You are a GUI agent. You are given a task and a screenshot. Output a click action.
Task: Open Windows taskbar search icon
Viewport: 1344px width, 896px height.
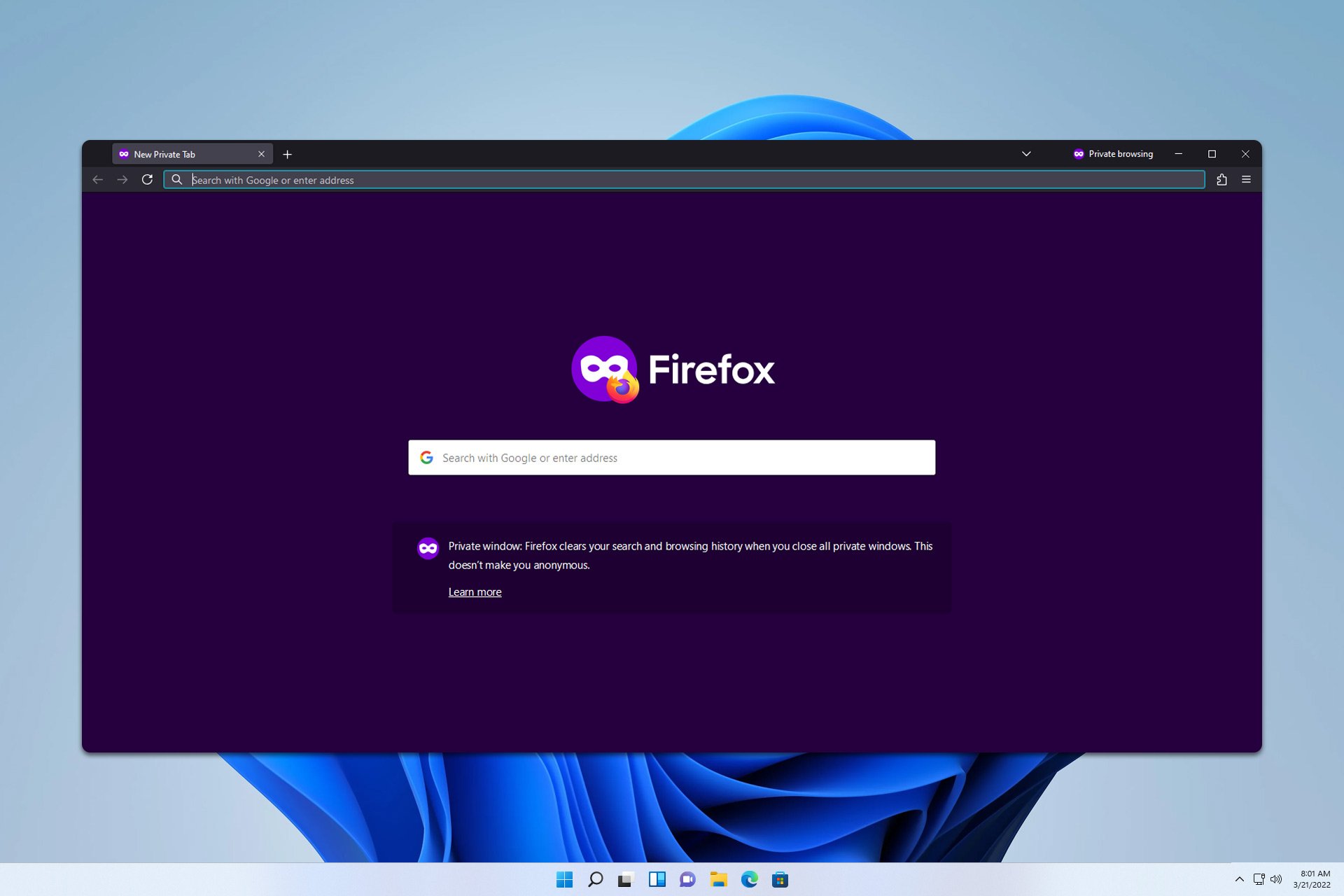(595, 879)
